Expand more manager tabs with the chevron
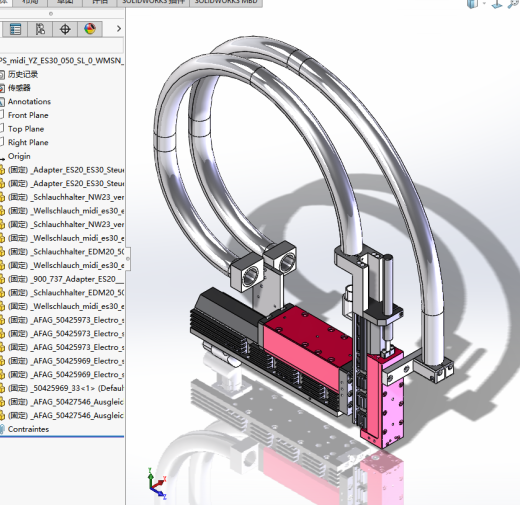 119,29
